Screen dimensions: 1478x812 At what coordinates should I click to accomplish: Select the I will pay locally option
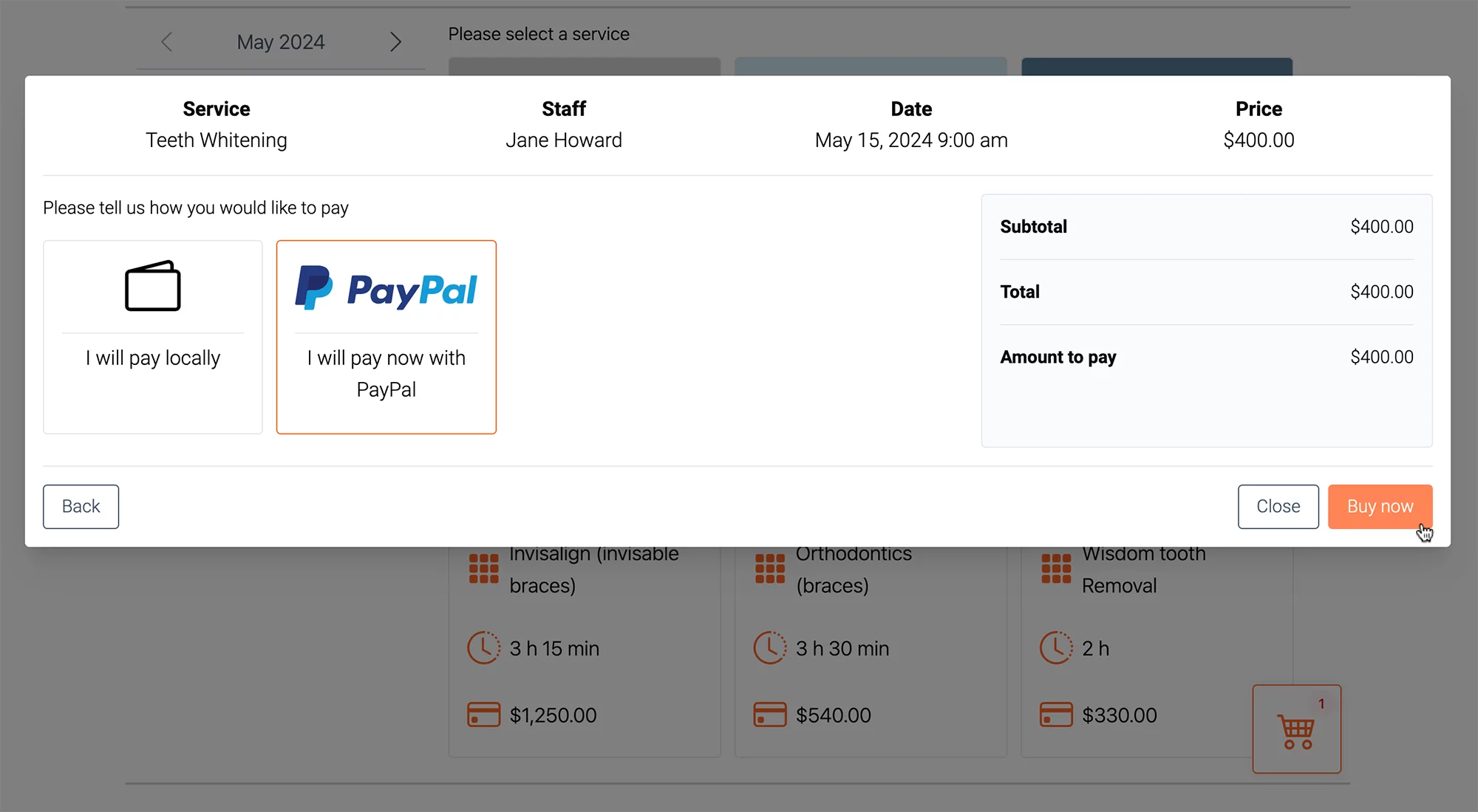point(153,337)
